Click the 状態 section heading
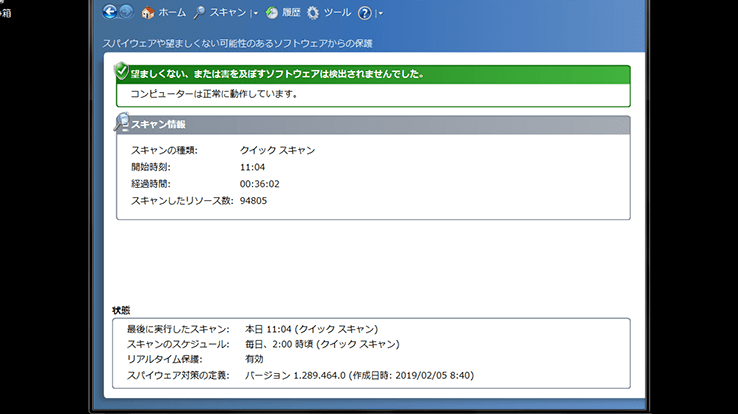This screenshot has width=738, height=414. 121,310
